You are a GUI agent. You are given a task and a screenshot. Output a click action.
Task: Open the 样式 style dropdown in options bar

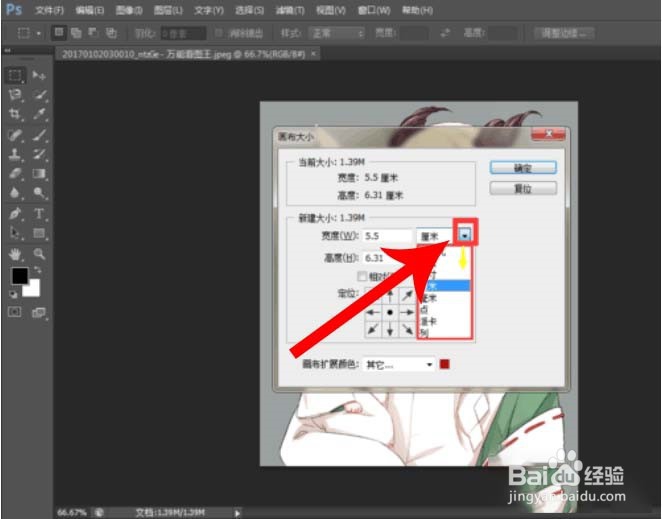click(336, 33)
